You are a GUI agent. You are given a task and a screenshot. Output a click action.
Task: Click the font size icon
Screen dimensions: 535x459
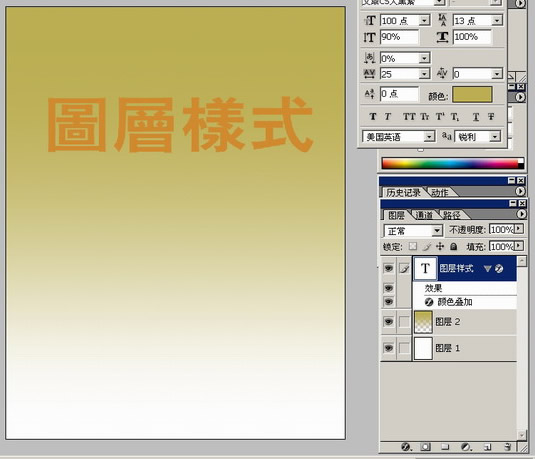click(x=370, y=20)
